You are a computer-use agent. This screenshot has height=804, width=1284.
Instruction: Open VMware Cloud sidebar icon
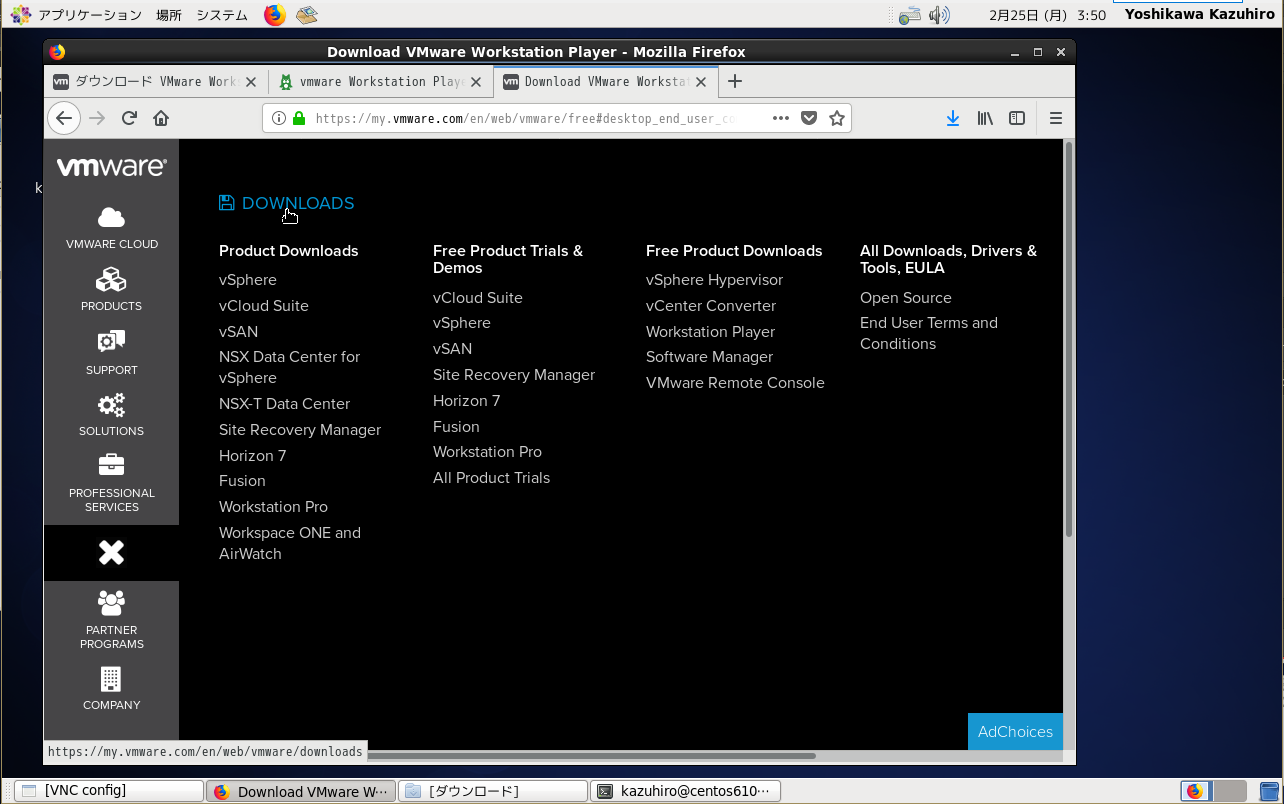pyautogui.click(x=111, y=218)
